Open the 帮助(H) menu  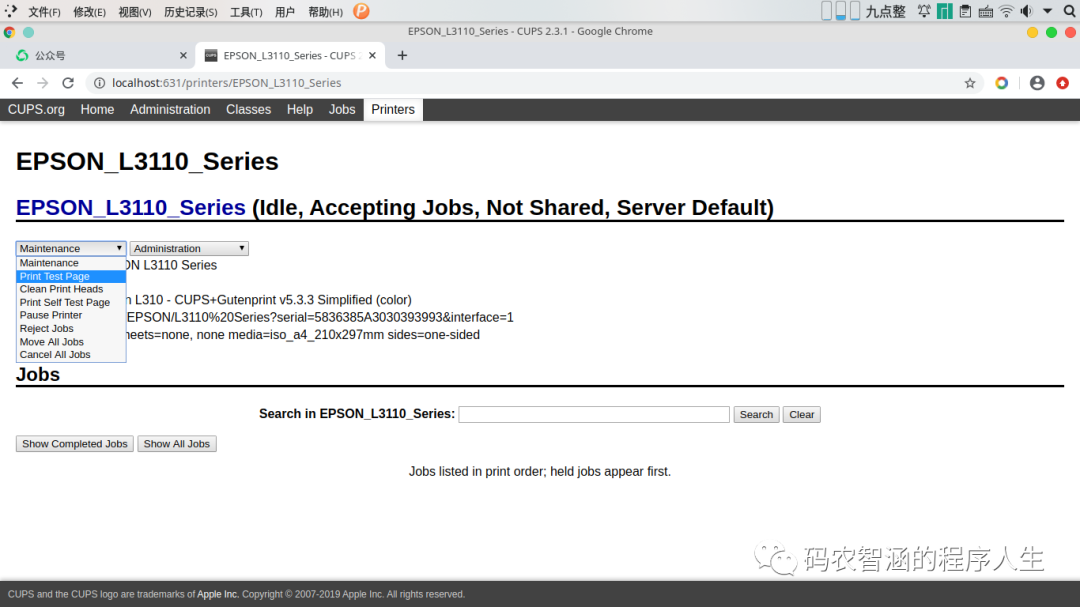pyautogui.click(x=325, y=12)
